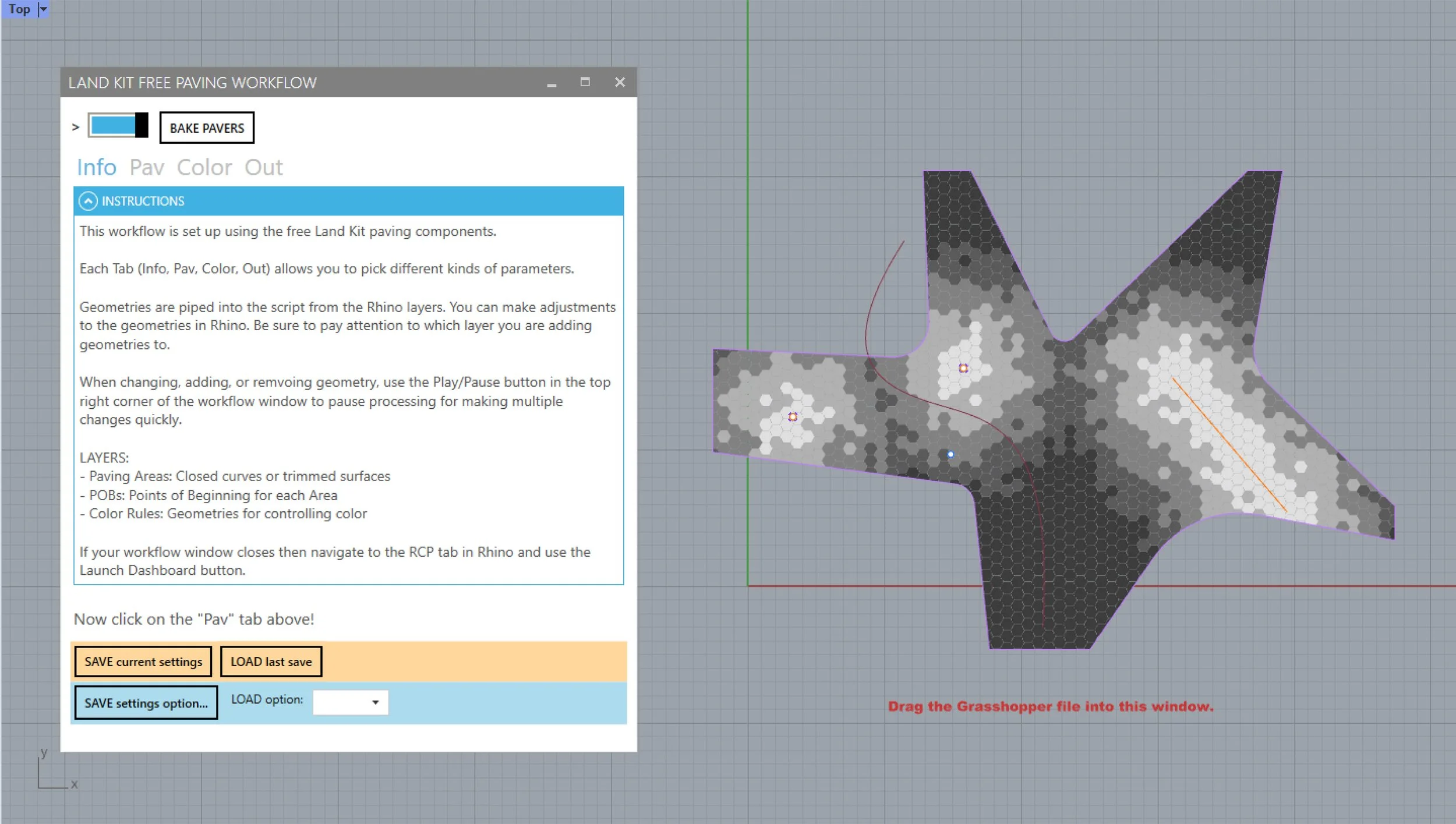Toggle the Play/Pause processing switch
This screenshot has width=1456, height=824.
pos(140,126)
